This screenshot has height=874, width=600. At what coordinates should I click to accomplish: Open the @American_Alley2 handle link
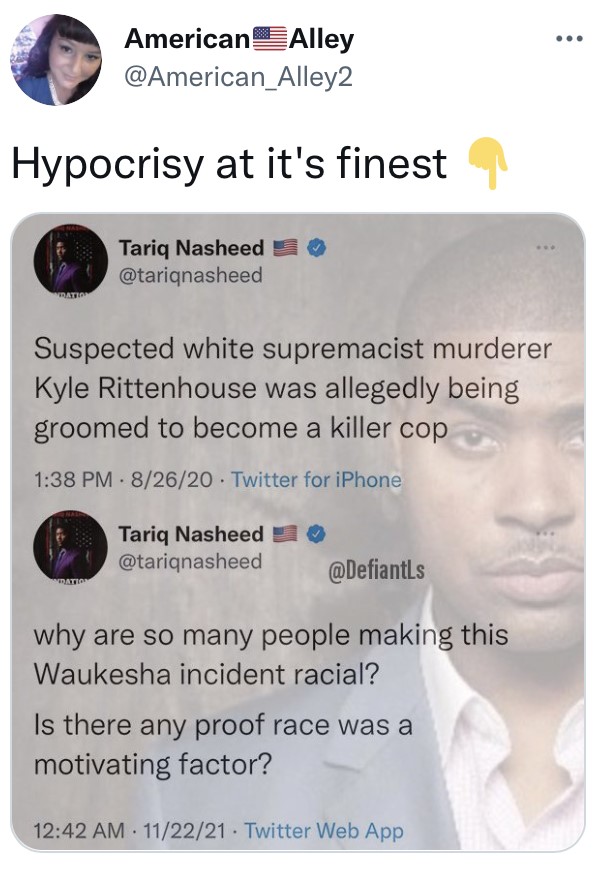[x=239, y=76]
